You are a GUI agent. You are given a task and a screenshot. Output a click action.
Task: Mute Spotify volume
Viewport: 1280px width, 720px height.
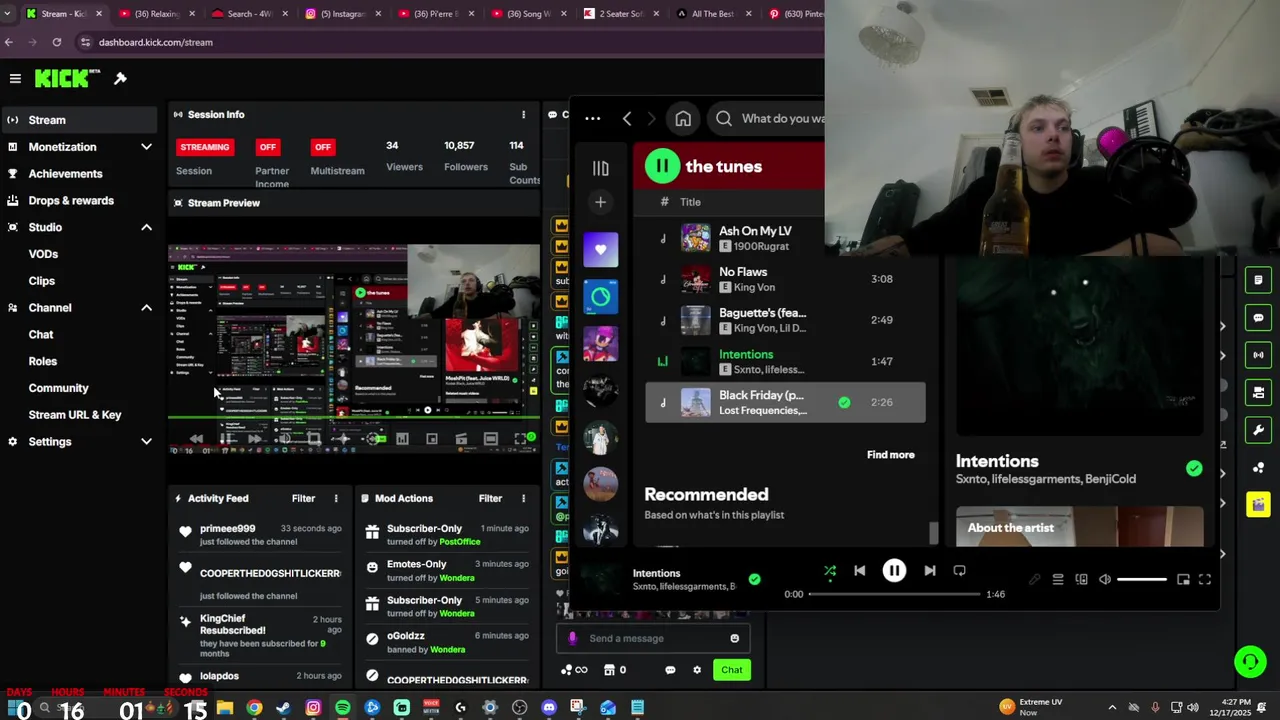[1105, 579]
